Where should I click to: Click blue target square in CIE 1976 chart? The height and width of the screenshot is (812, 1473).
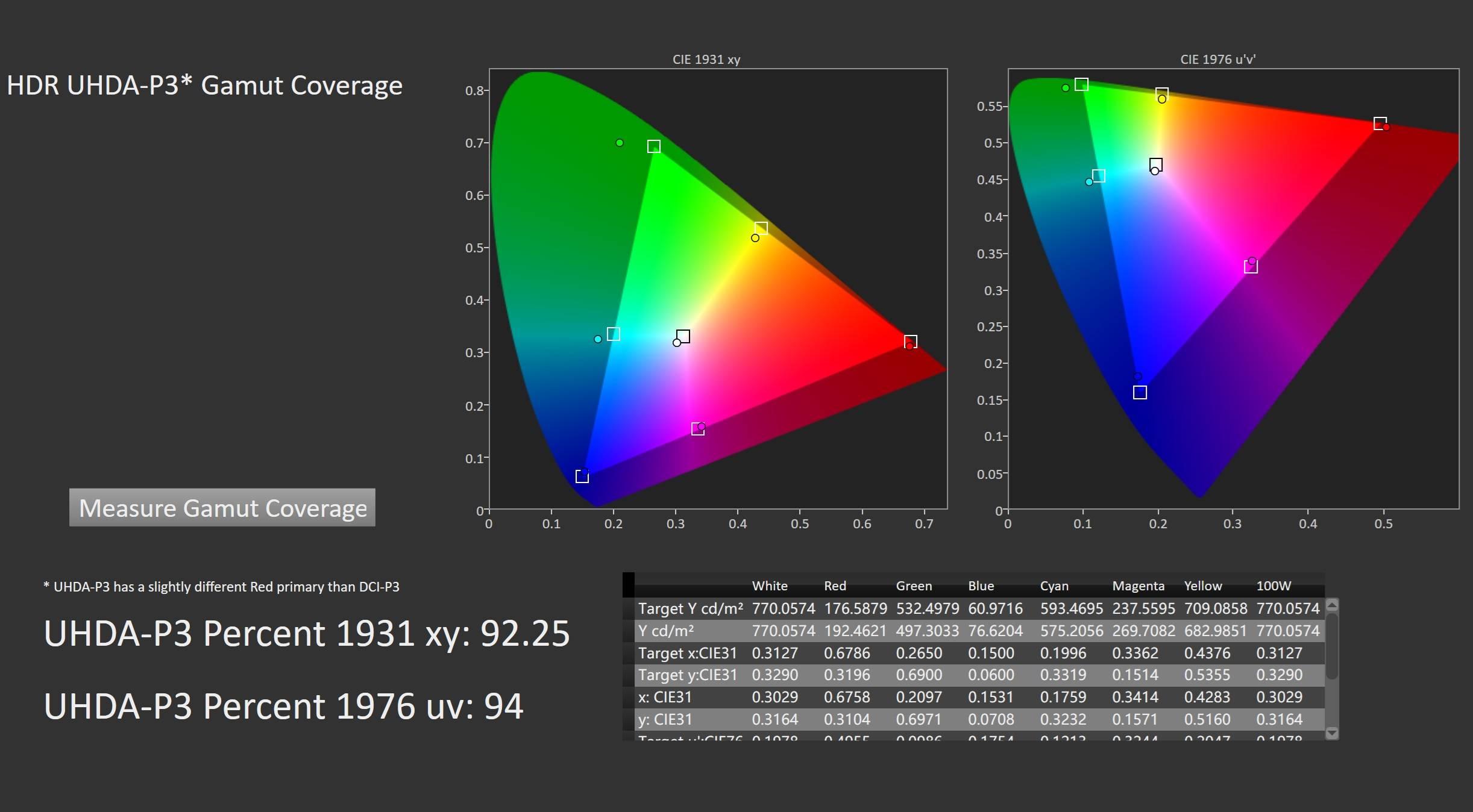(x=1140, y=393)
